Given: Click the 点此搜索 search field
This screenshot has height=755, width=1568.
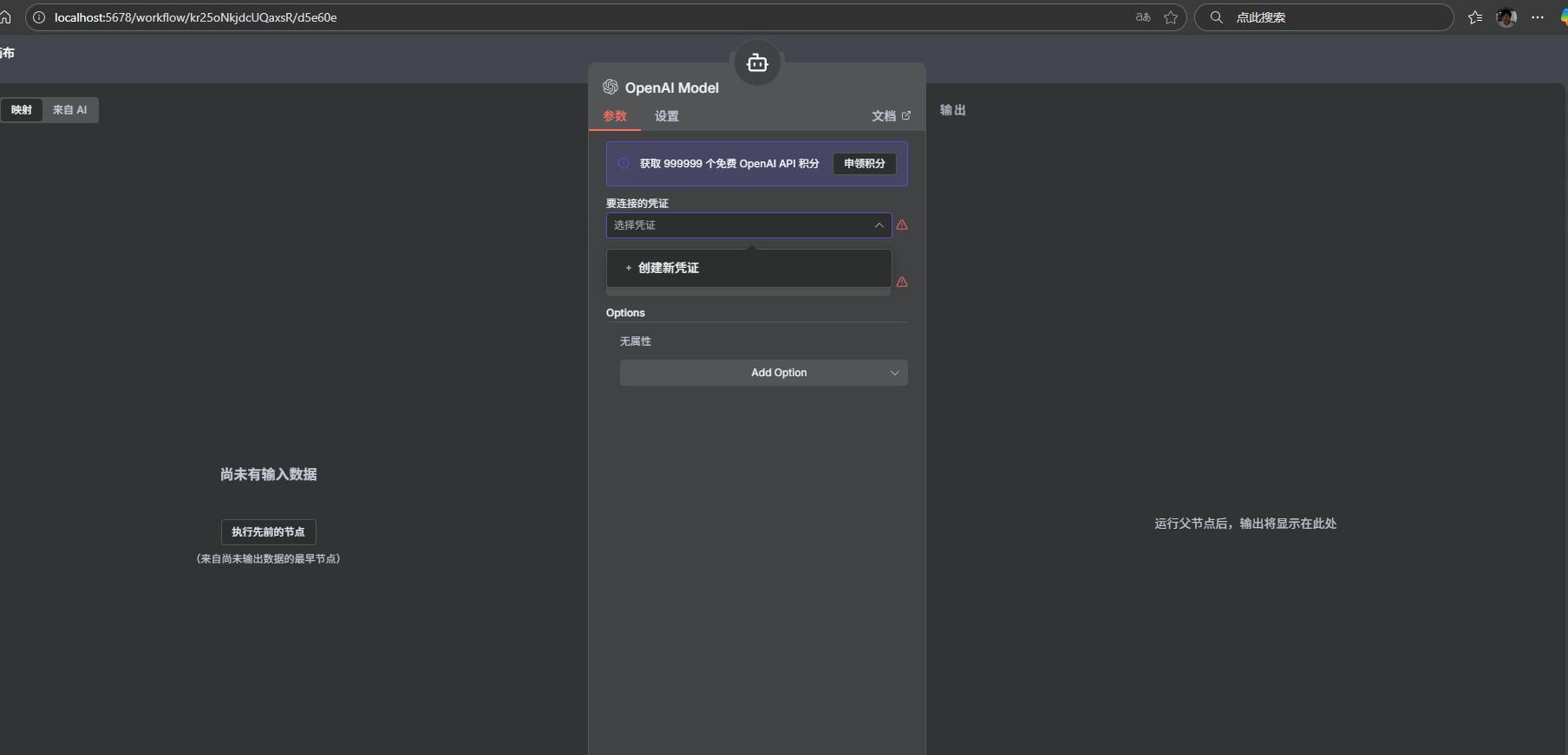Looking at the screenshot, I should coord(1324,17).
